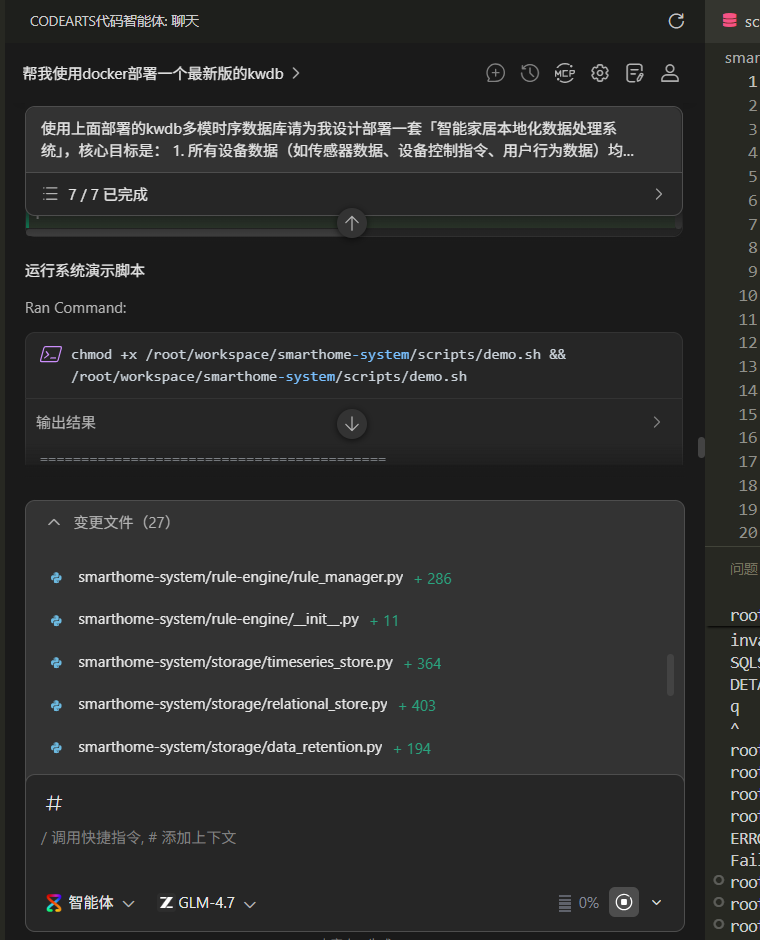The height and width of the screenshot is (940, 760).
Task: Open the MCP settings icon
Action: [x=565, y=73]
